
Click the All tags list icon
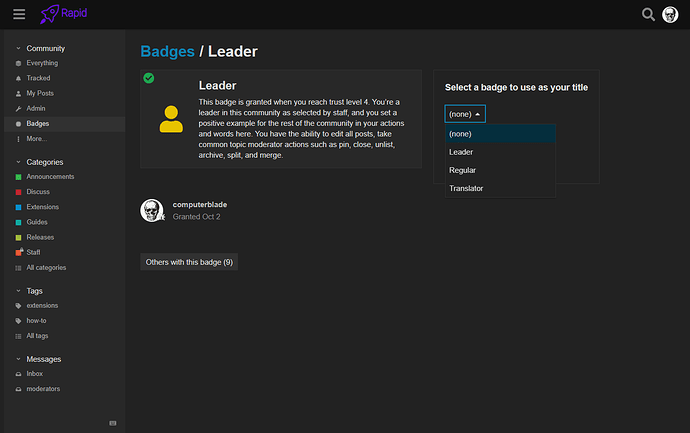18,336
